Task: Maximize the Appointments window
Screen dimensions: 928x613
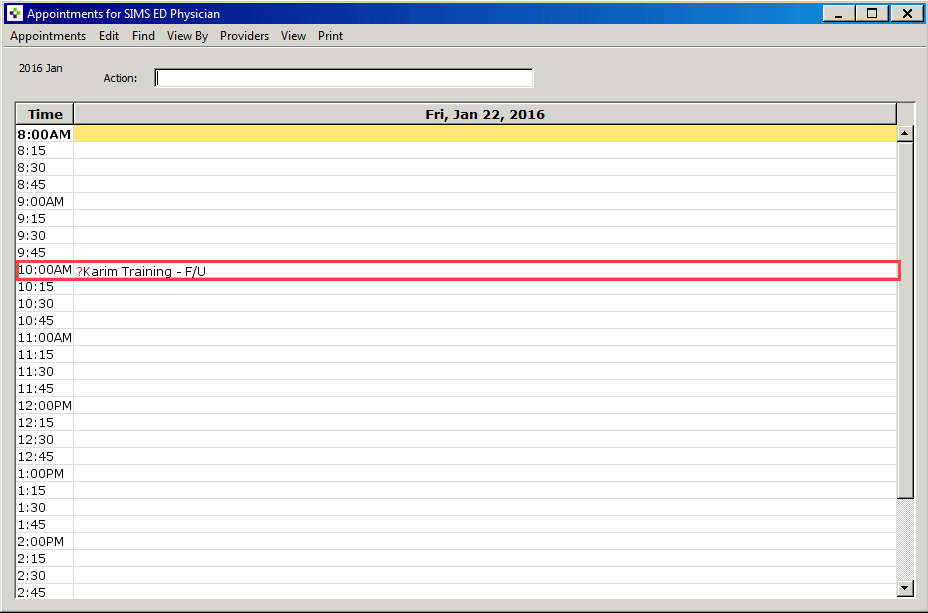Action: 872,14
